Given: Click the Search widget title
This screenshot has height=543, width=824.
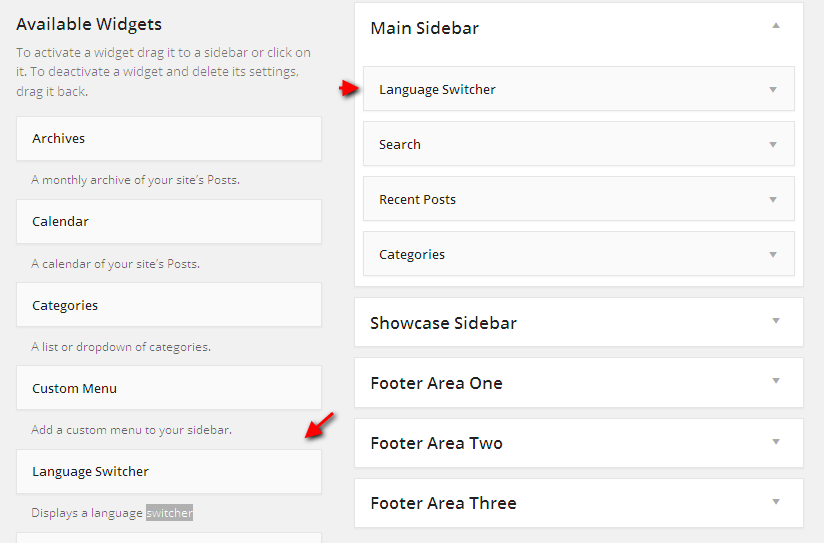Looking at the screenshot, I should click(x=400, y=145).
